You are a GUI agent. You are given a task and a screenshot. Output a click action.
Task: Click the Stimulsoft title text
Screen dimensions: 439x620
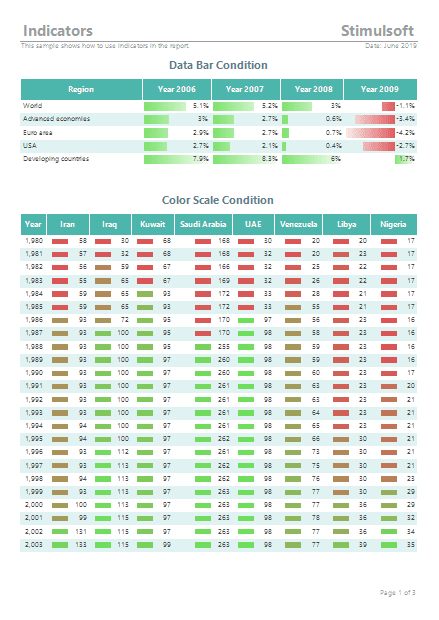pyautogui.click(x=378, y=31)
